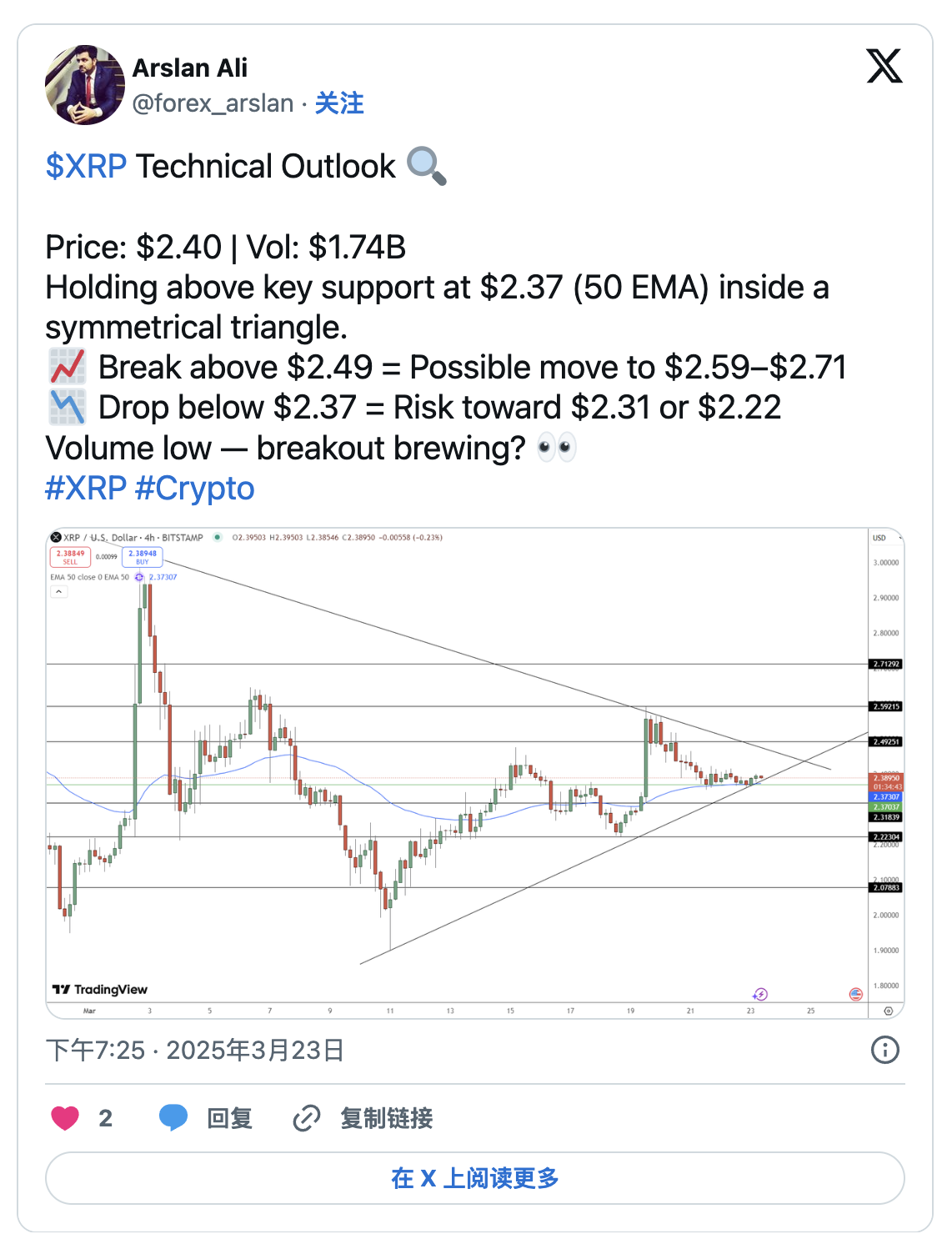952x1254 pixels.
Task: Open the tweet info circle icon
Action: [x=884, y=1050]
